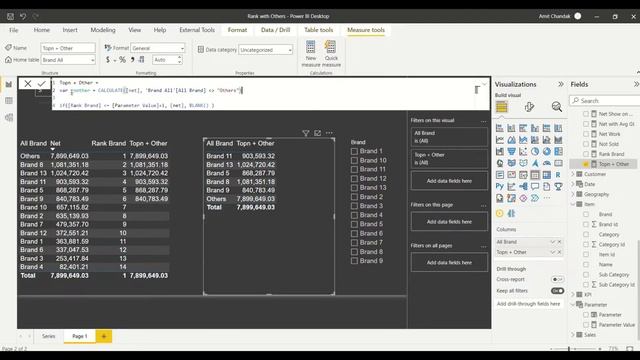Toggle the Cross-report switch
The width and height of the screenshot is (640, 360).
[x=557, y=280]
